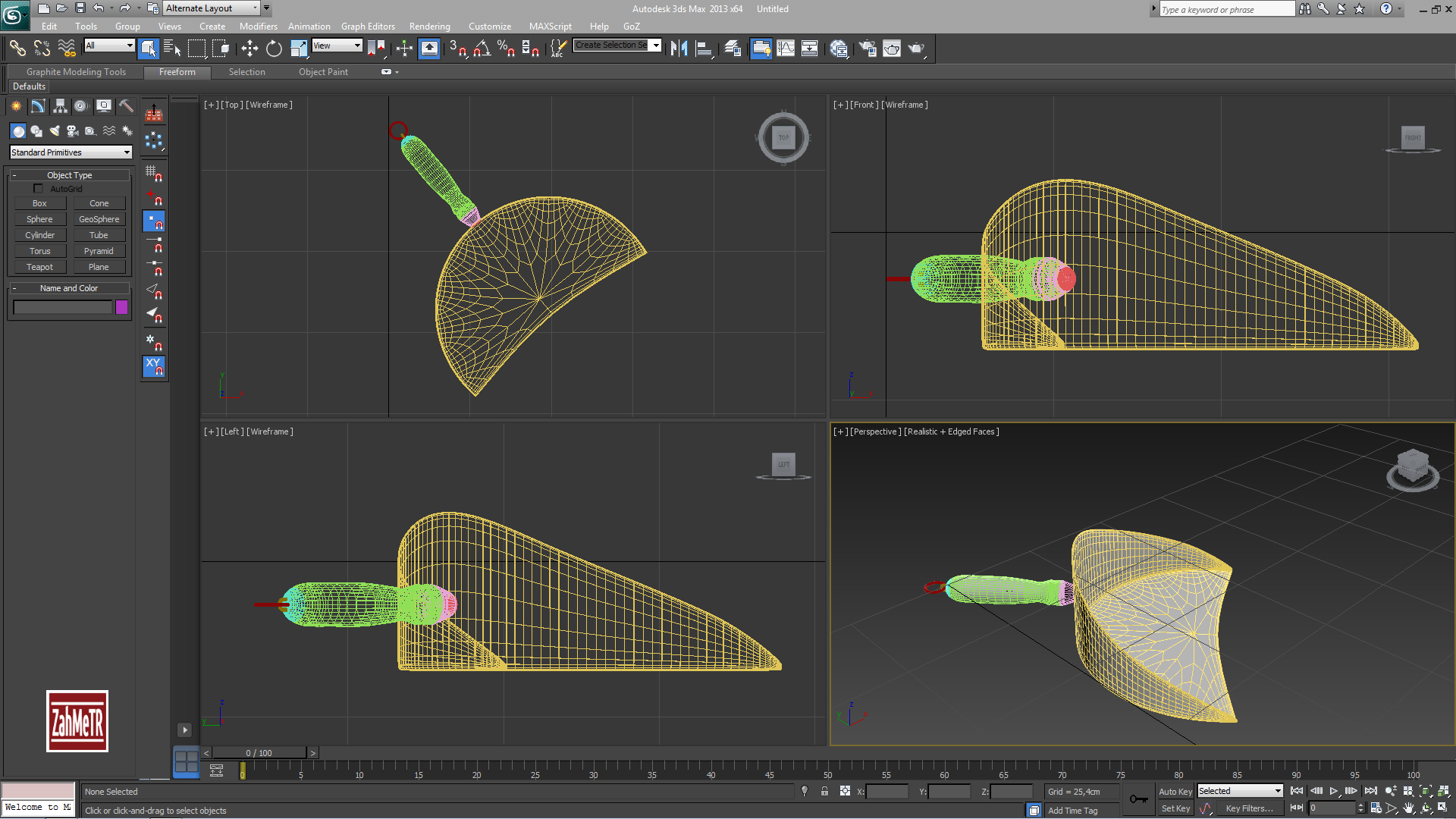Image resolution: width=1456 pixels, height=819 pixels.
Task: Click the GeoSphere primitive button
Action: tap(99, 219)
